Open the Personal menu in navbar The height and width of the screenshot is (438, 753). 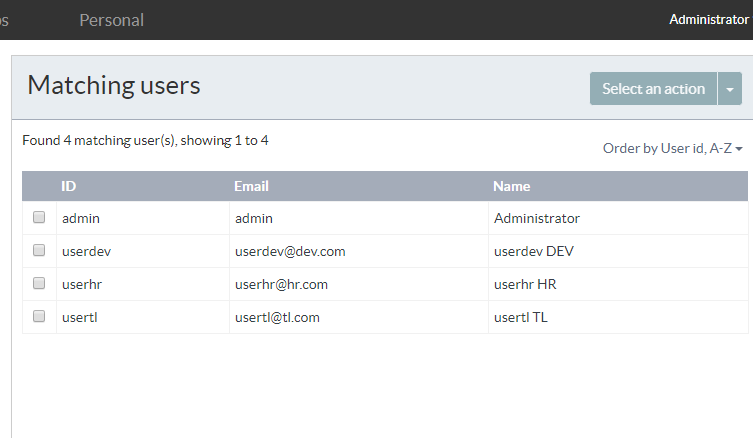click(x=111, y=20)
